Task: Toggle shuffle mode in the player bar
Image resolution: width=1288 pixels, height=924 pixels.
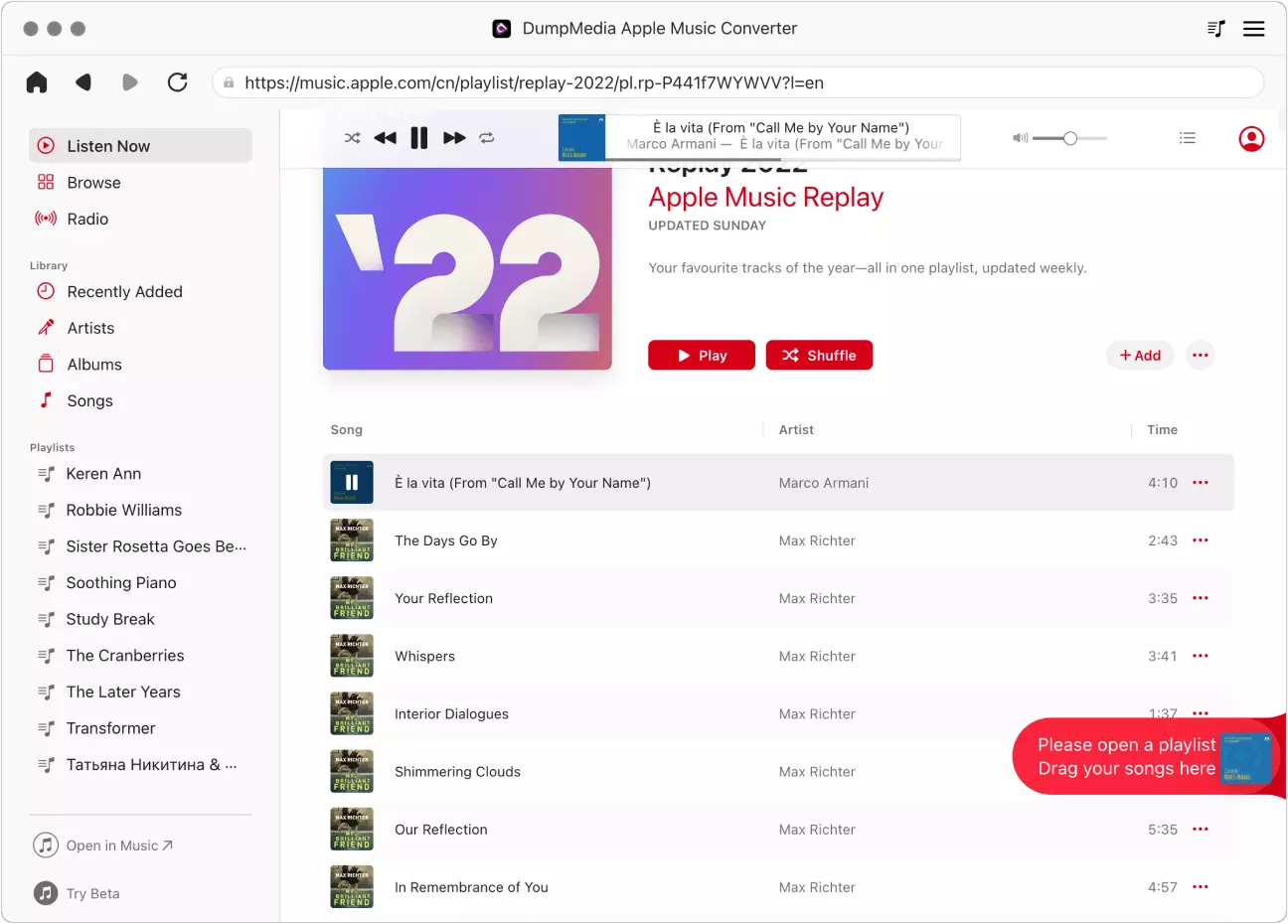Action: (352, 138)
